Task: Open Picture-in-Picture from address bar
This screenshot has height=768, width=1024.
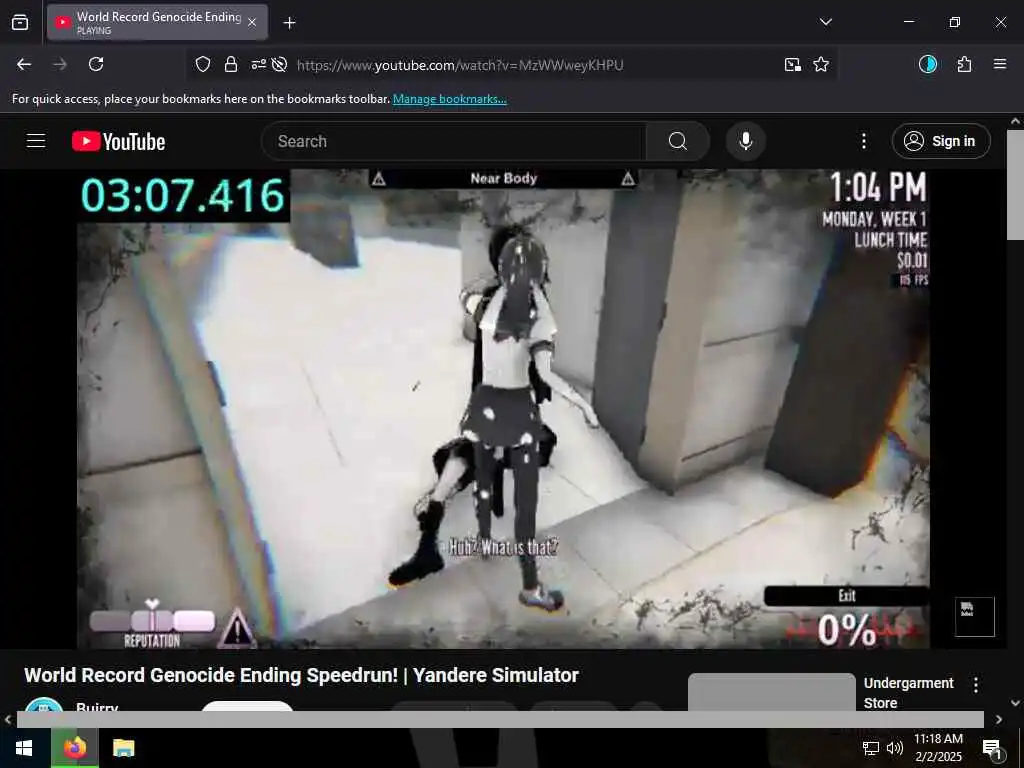Action: [793, 64]
